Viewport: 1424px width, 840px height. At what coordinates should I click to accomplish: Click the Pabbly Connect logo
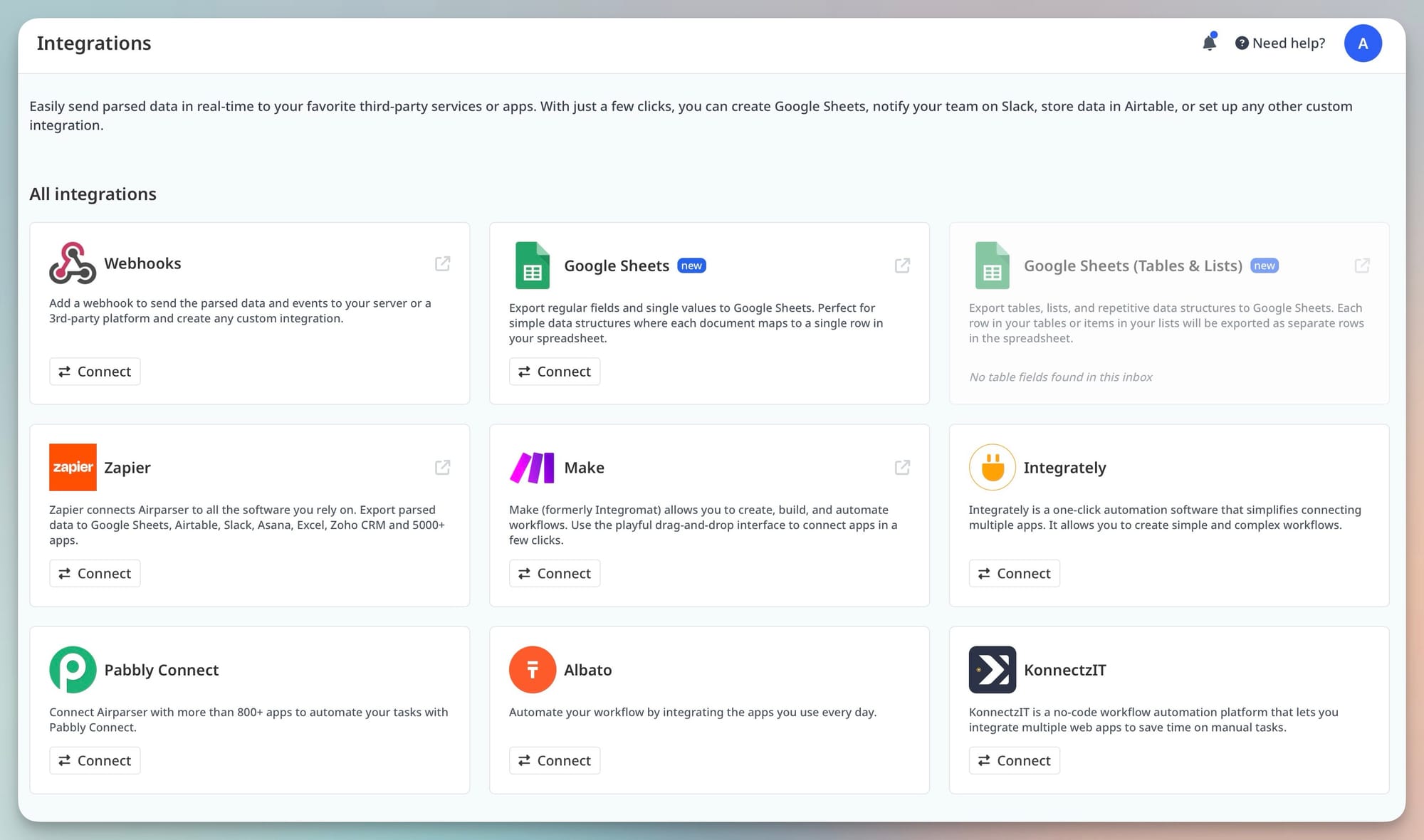[73, 670]
